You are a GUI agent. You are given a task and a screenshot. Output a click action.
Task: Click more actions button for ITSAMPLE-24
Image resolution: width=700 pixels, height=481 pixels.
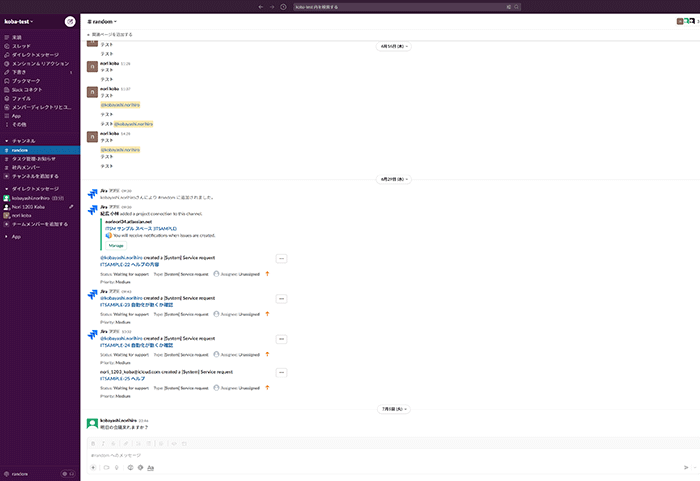(x=281, y=339)
